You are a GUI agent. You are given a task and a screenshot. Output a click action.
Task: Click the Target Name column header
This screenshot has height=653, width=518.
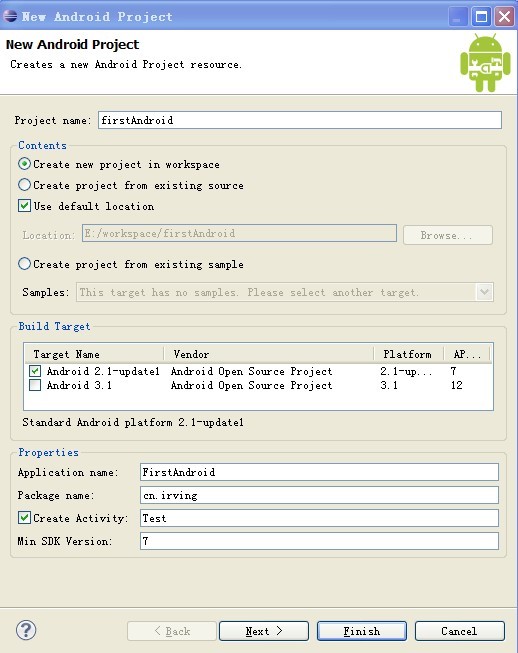pos(95,354)
